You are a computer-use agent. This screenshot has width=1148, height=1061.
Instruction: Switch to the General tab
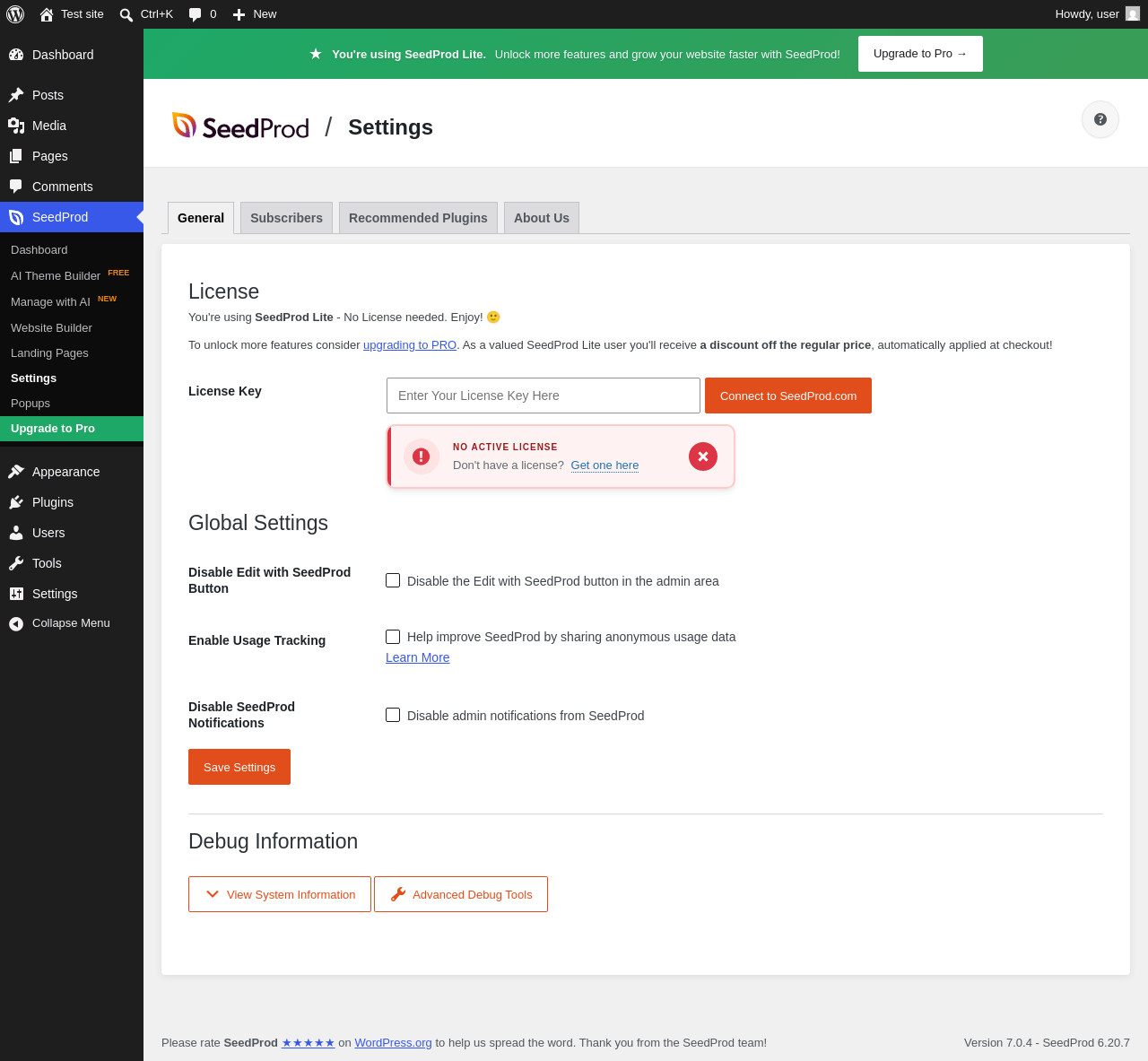pyautogui.click(x=201, y=218)
